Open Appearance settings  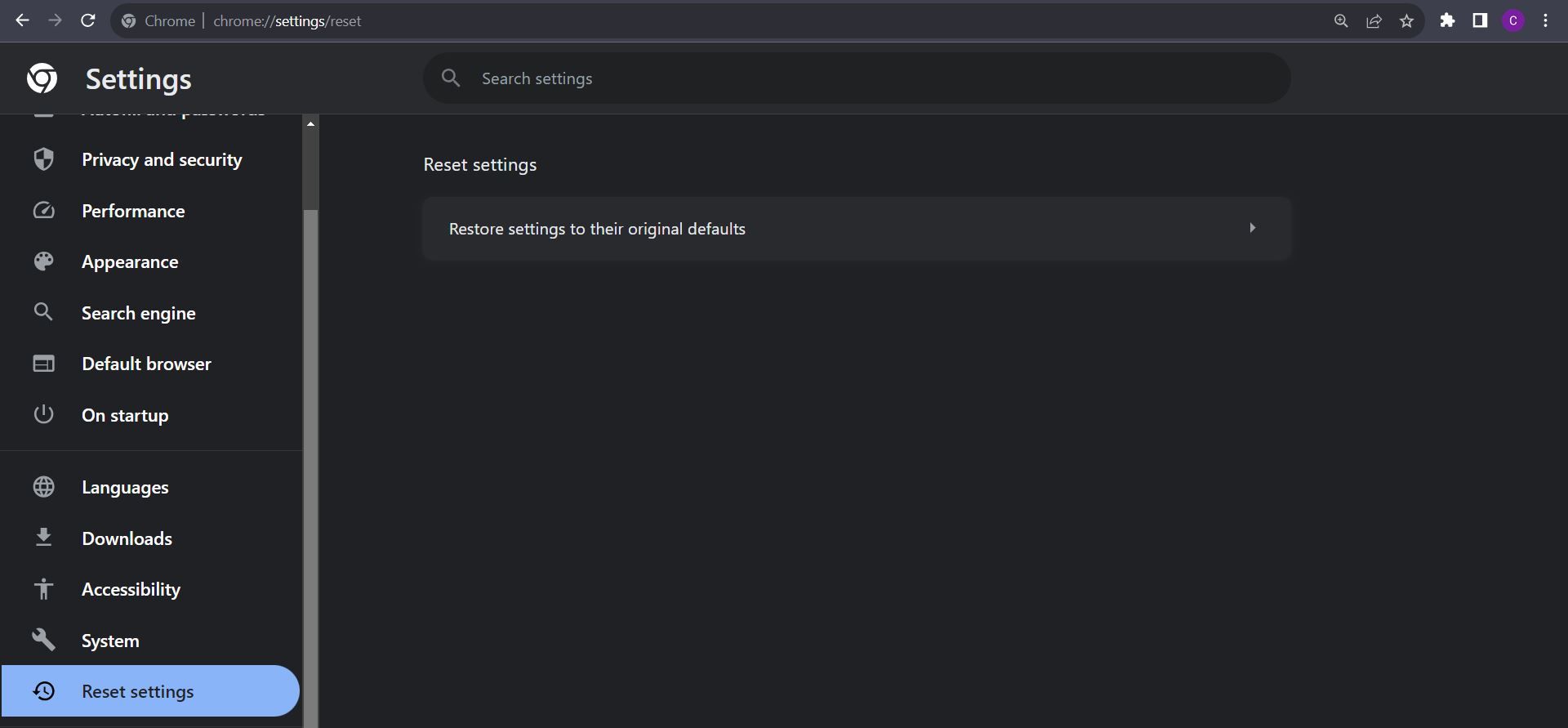coord(130,262)
